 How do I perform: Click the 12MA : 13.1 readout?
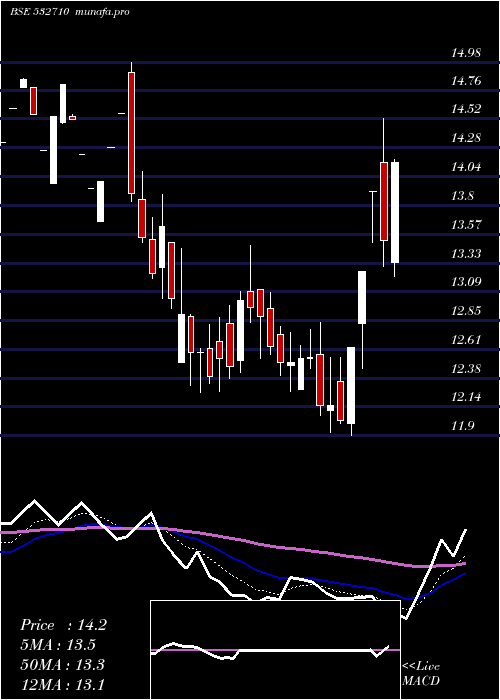pyautogui.click(x=62, y=684)
